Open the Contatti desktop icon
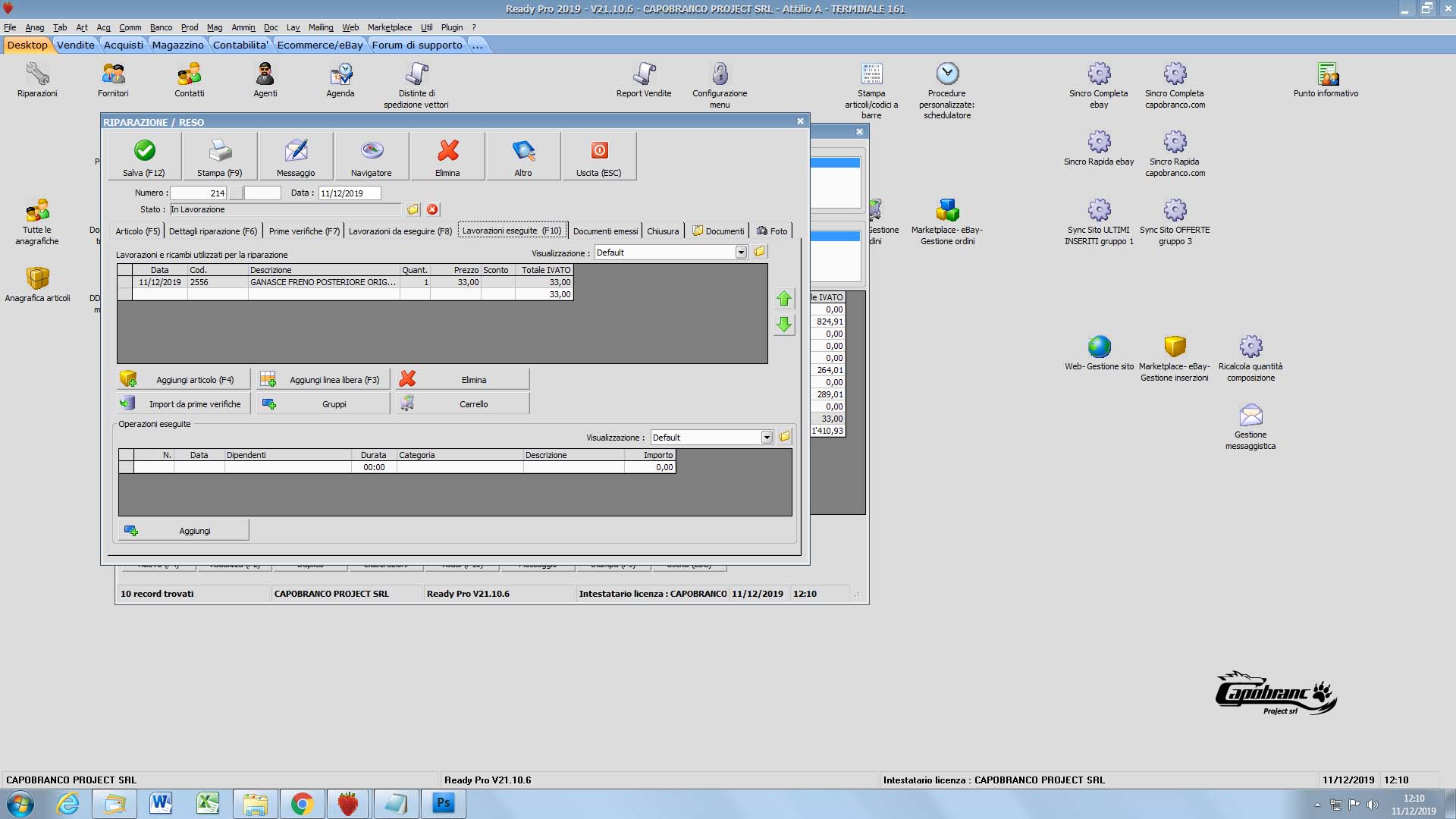Viewport: 1456px width, 819px height. point(189,80)
